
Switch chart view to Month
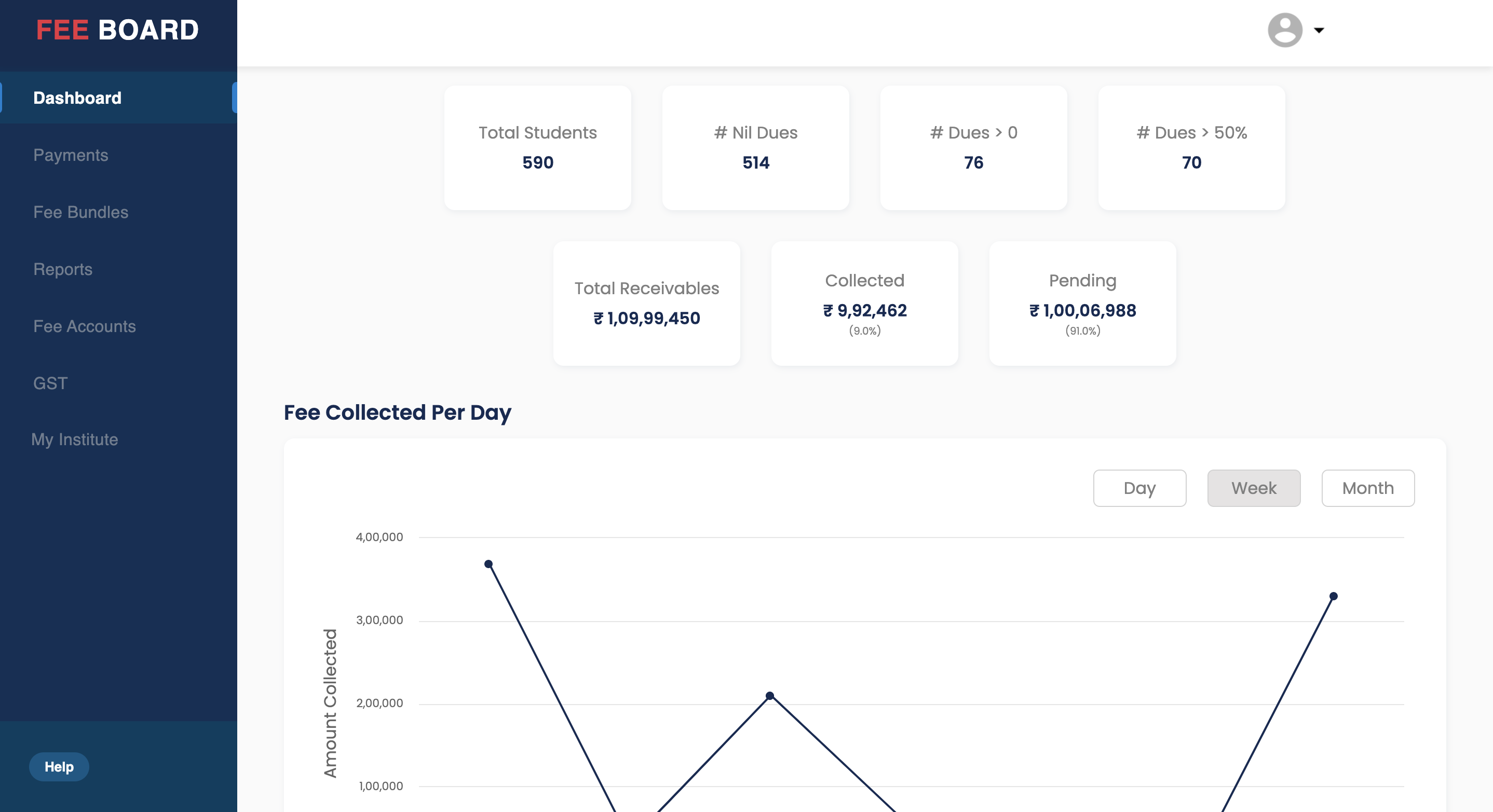pyautogui.click(x=1367, y=488)
